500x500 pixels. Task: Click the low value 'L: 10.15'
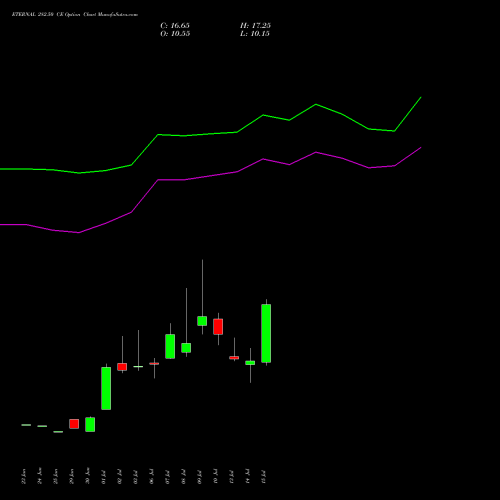(x=255, y=34)
